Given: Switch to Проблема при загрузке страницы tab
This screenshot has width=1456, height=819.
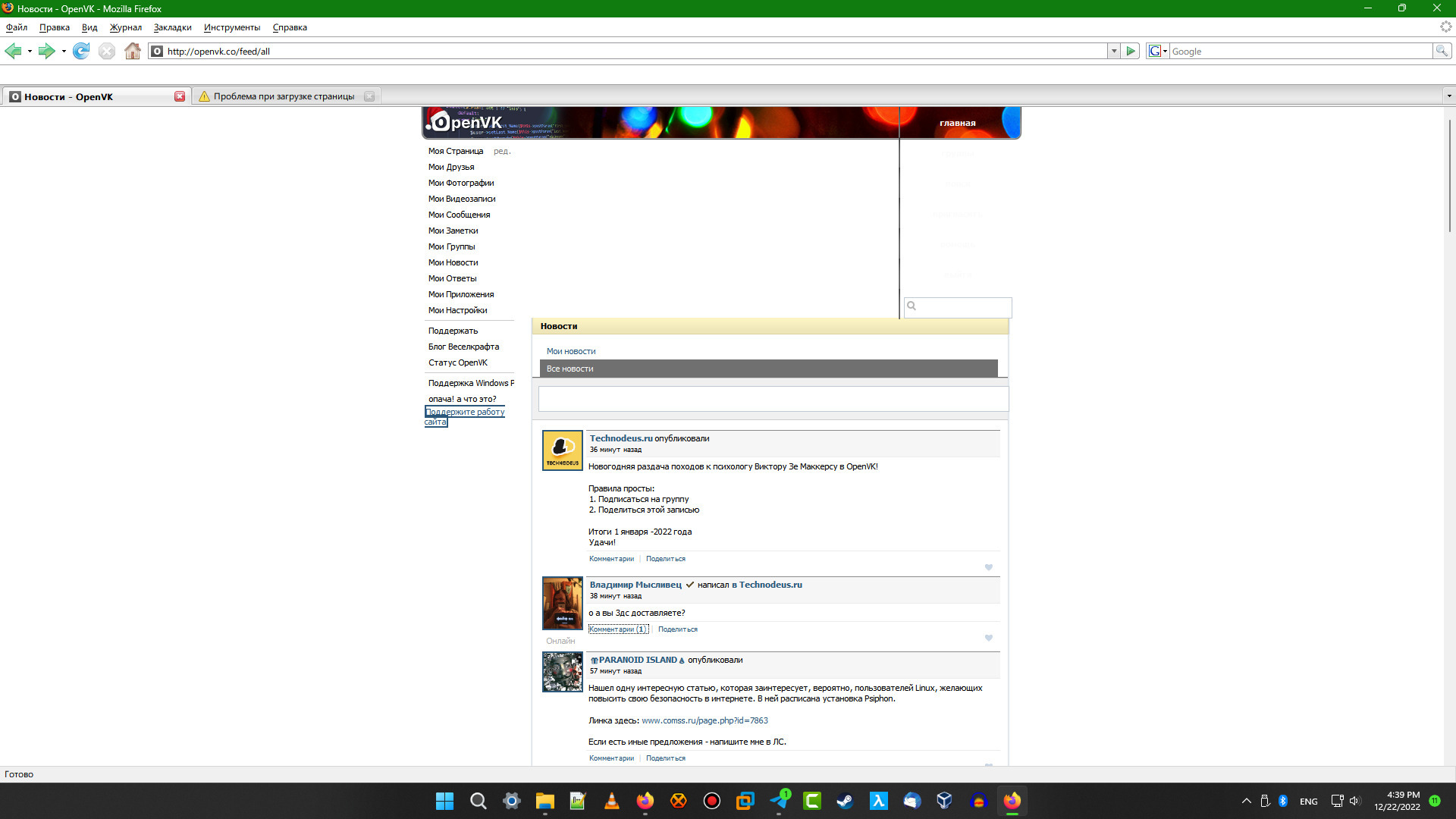Looking at the screenshot, I should pyautogui.click(x=284, y=96).
